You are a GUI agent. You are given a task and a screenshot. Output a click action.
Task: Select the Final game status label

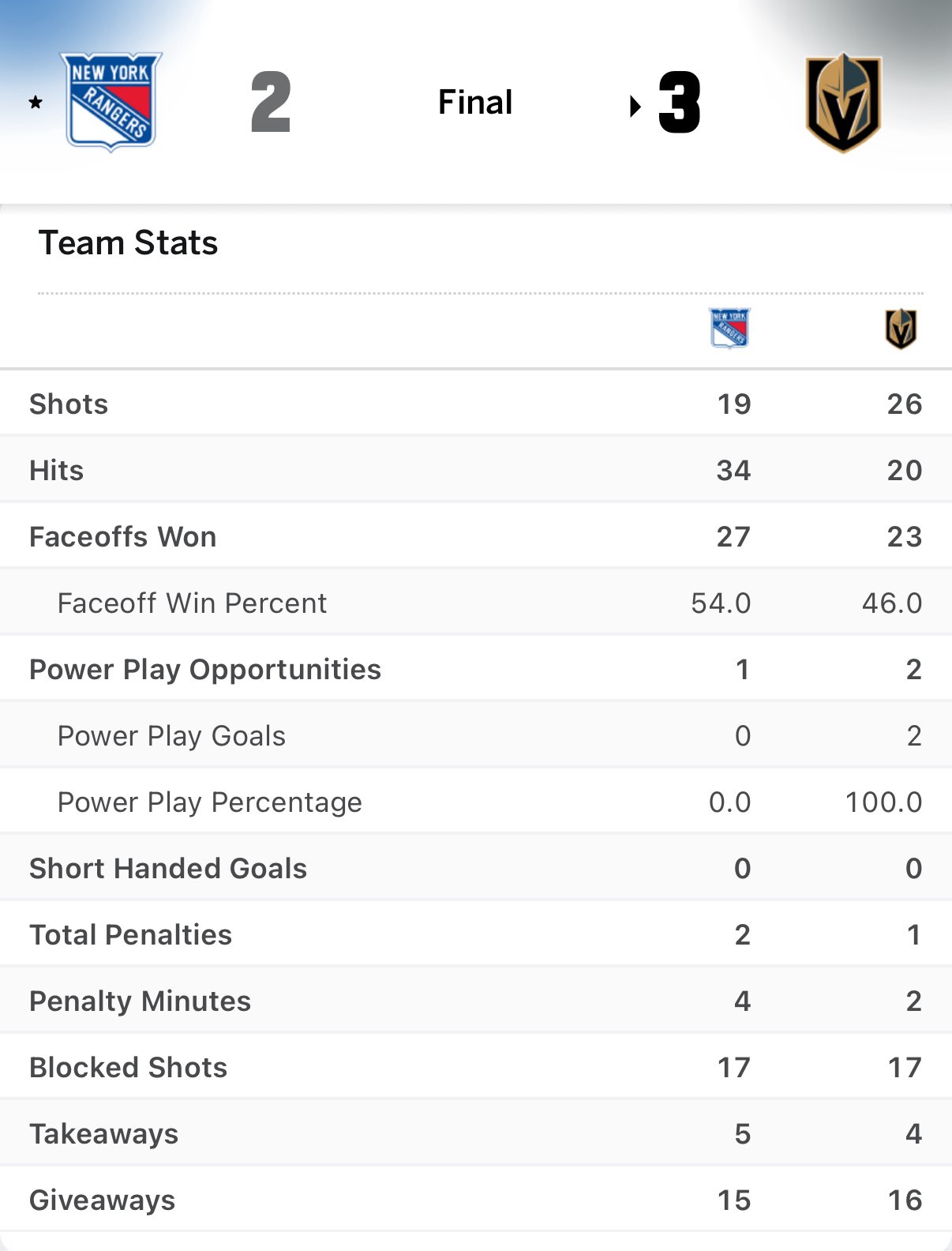(475, 102)
